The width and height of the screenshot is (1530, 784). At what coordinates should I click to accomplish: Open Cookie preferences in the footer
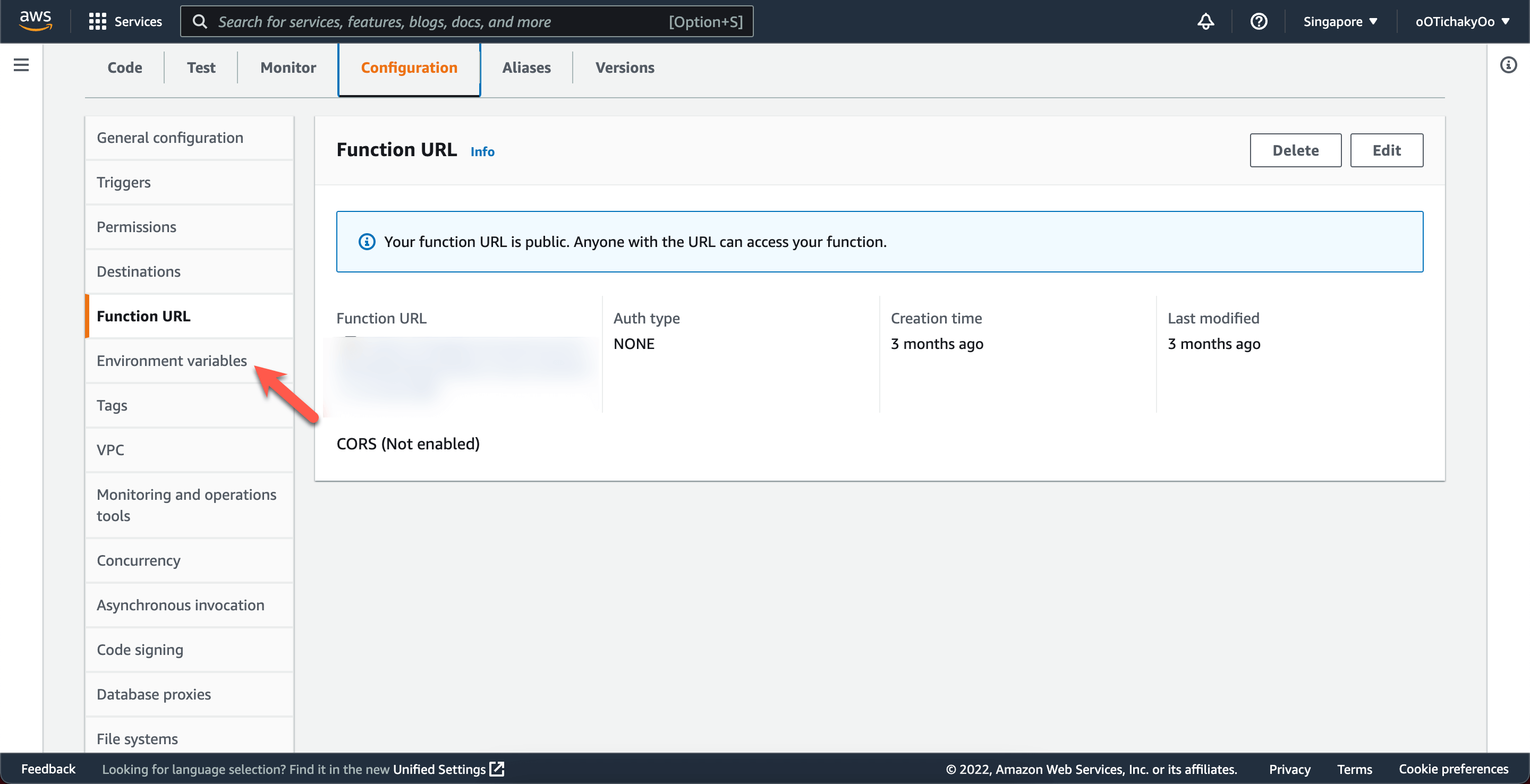point(1453,769)
